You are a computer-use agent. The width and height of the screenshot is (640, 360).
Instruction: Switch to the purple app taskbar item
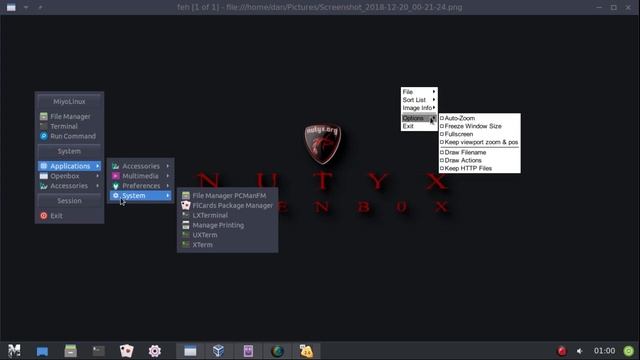pos(248,351)
